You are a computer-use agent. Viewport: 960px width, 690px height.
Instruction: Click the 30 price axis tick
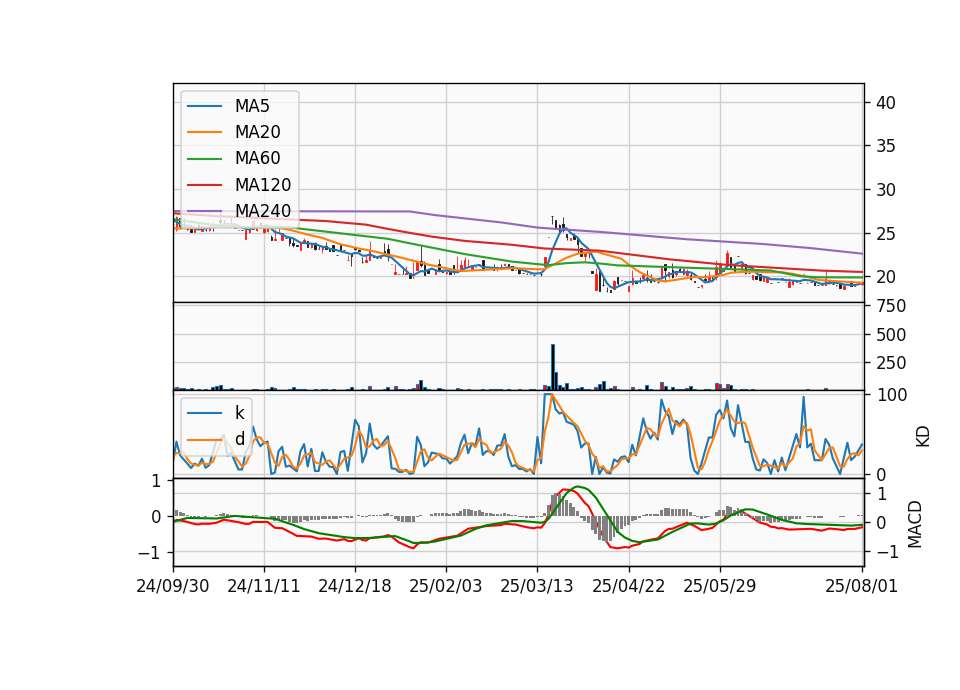(885, 190)
